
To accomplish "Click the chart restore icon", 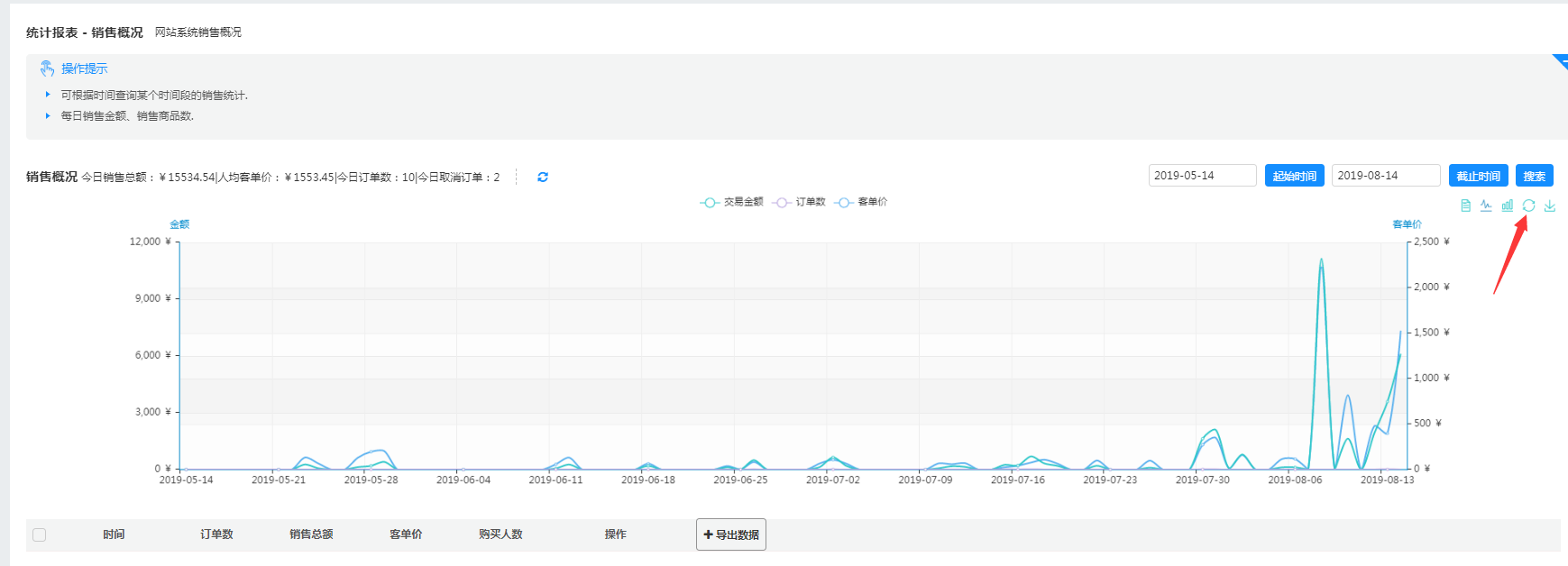I will (1528, 205).
